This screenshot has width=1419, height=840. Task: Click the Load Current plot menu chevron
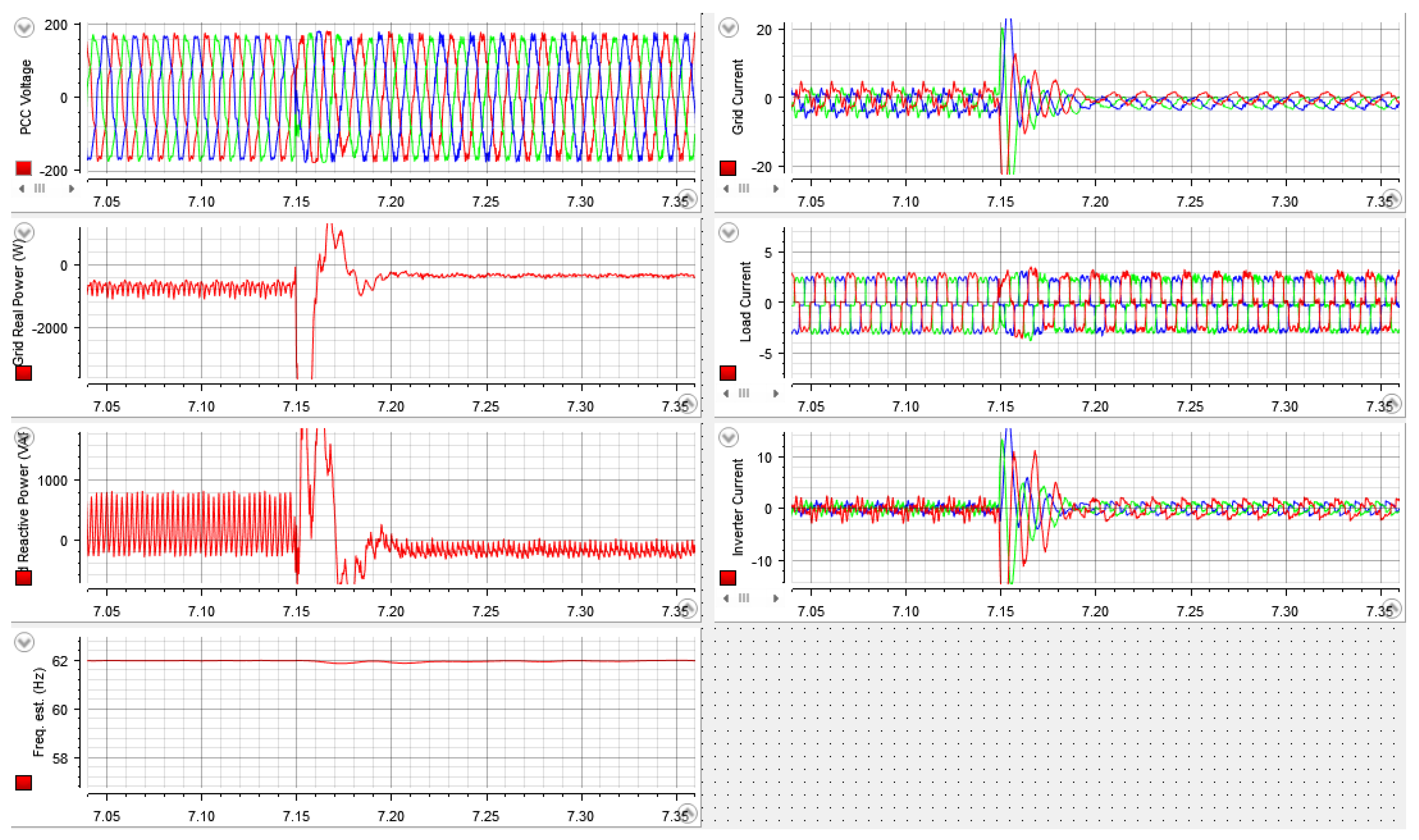point(728,232)
